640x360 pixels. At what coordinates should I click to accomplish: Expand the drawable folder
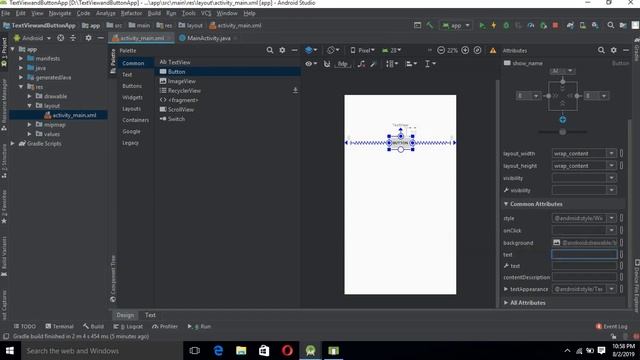tap(29, 96)
